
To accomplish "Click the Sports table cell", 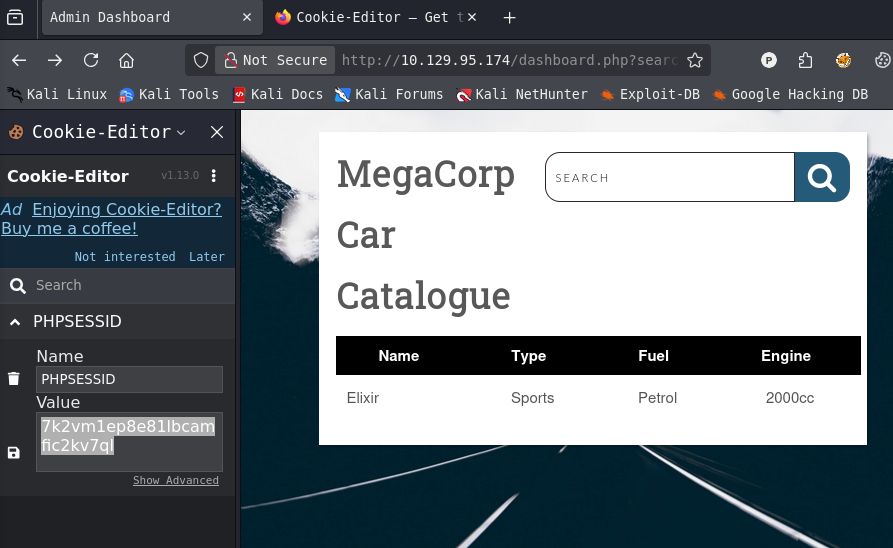I will (532, 398).
